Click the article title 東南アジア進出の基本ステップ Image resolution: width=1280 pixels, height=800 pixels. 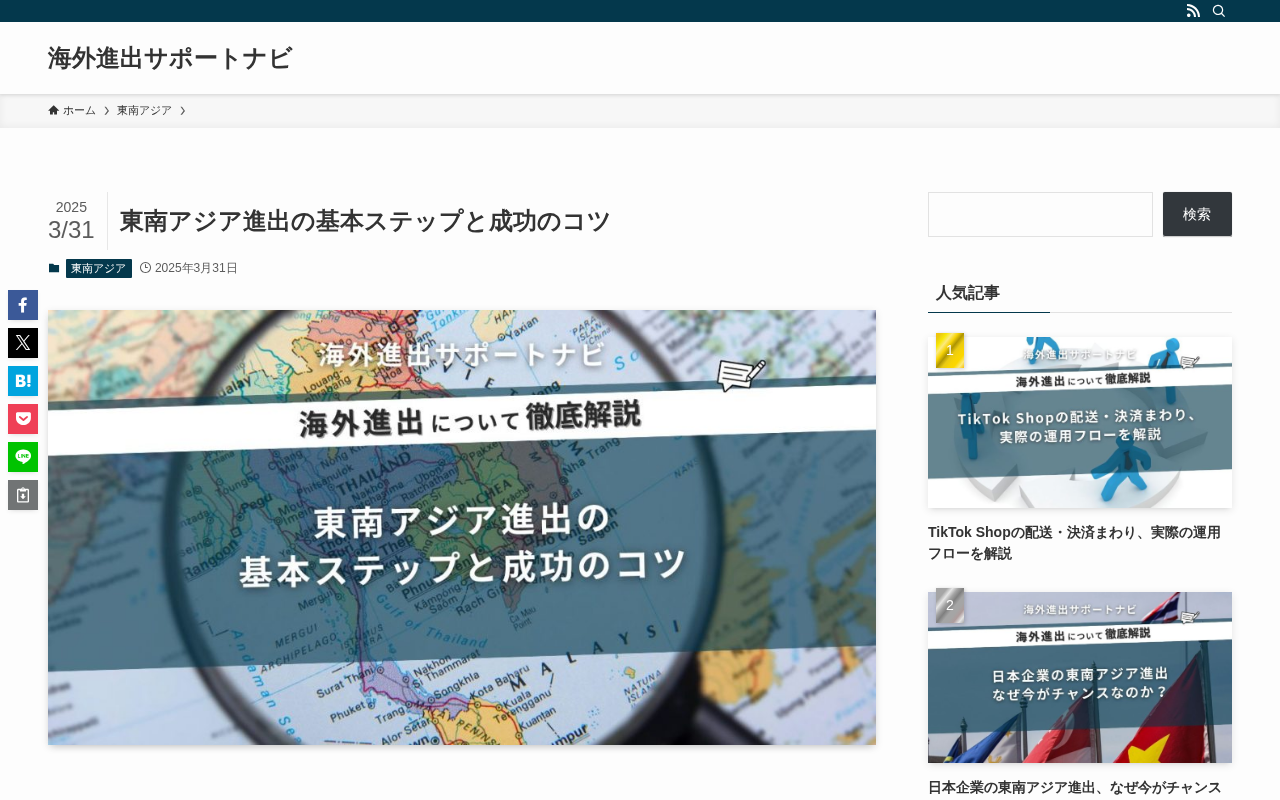[365, 221]
